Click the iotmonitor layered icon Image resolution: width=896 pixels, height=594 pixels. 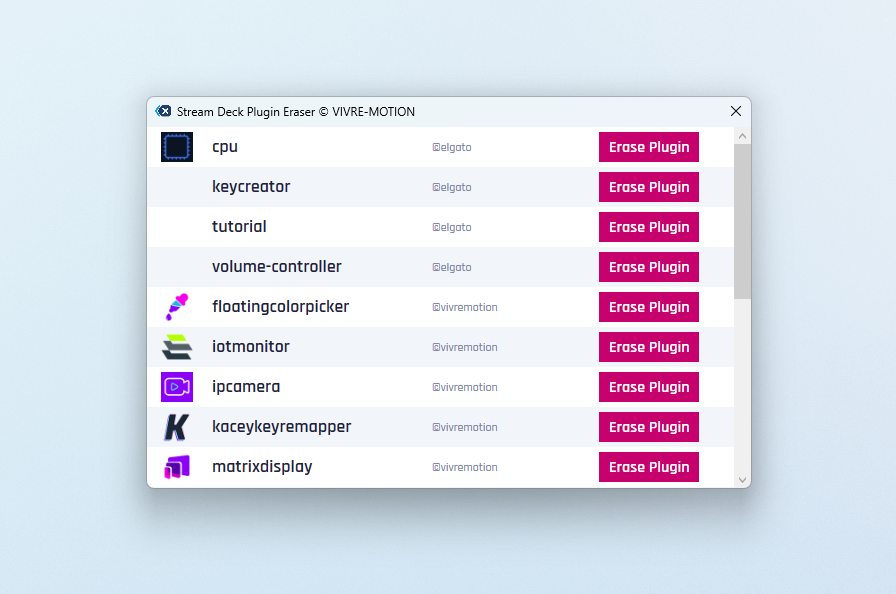[177, 347]
